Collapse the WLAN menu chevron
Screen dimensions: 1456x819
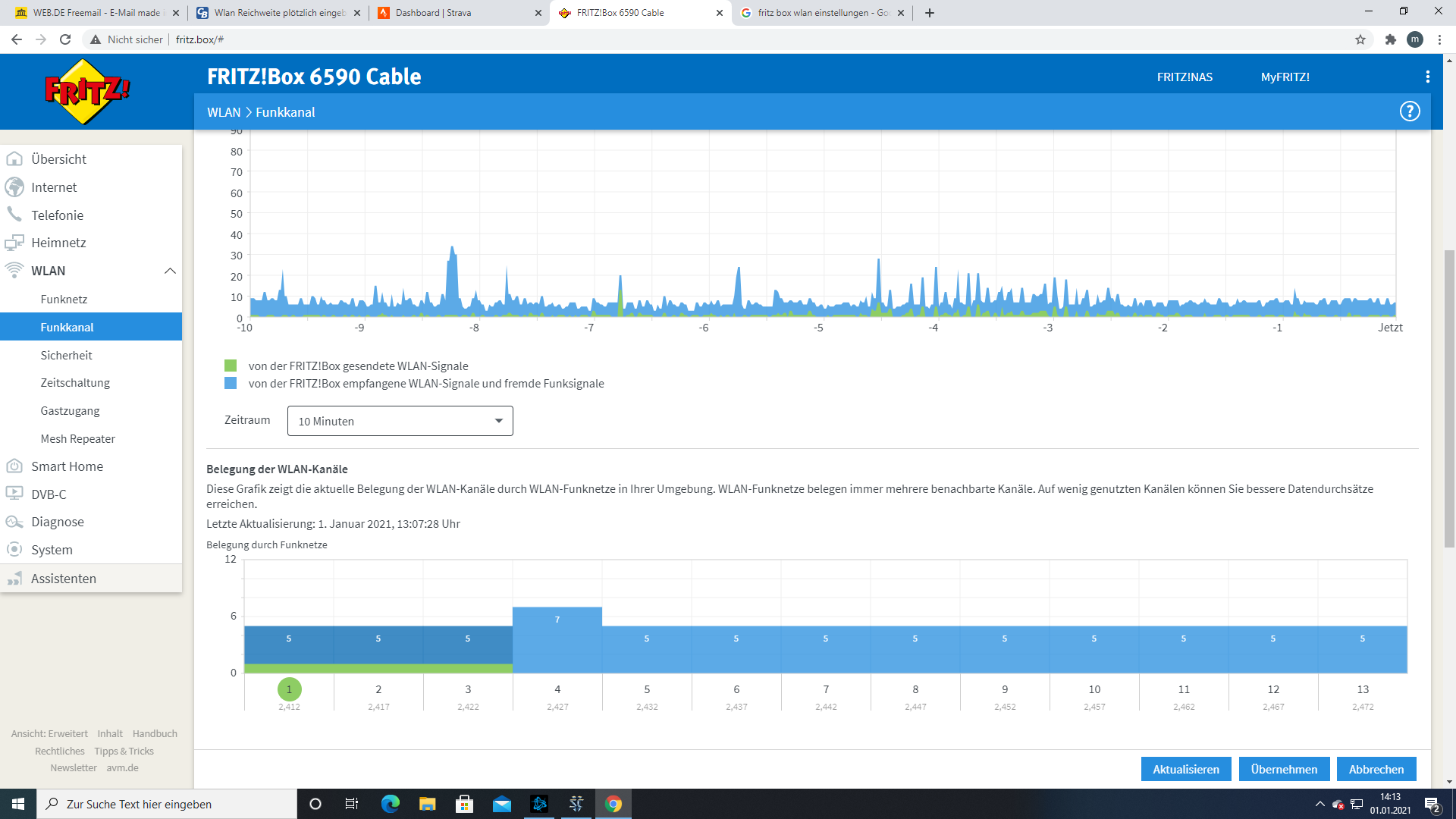(x=170, y=271)
